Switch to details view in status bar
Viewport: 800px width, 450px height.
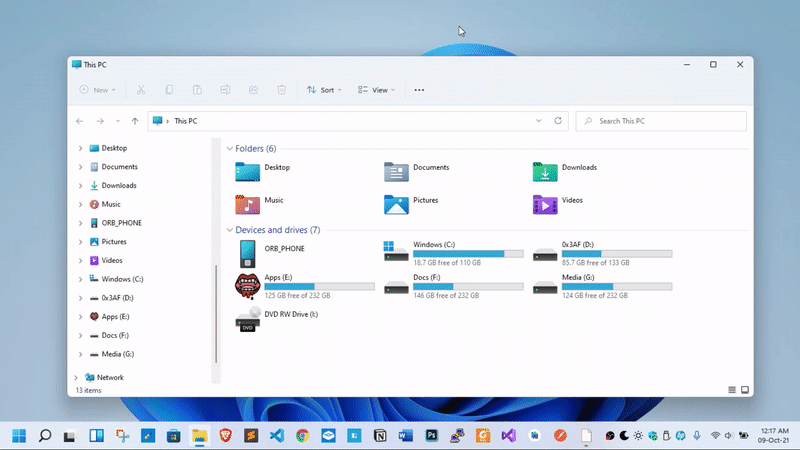pos(732,390)
